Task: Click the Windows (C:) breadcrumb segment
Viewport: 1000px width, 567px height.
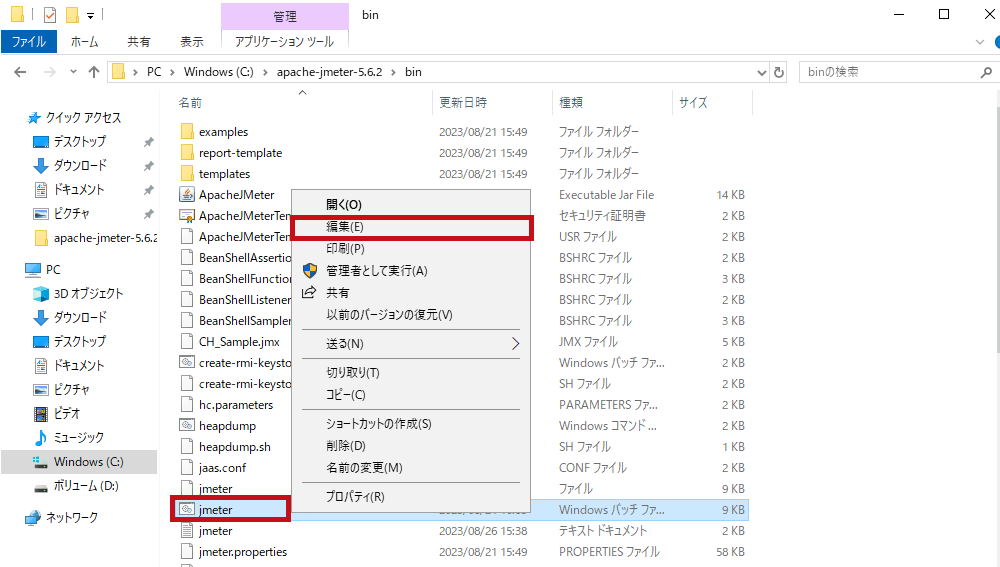Action: coord(218,72)
